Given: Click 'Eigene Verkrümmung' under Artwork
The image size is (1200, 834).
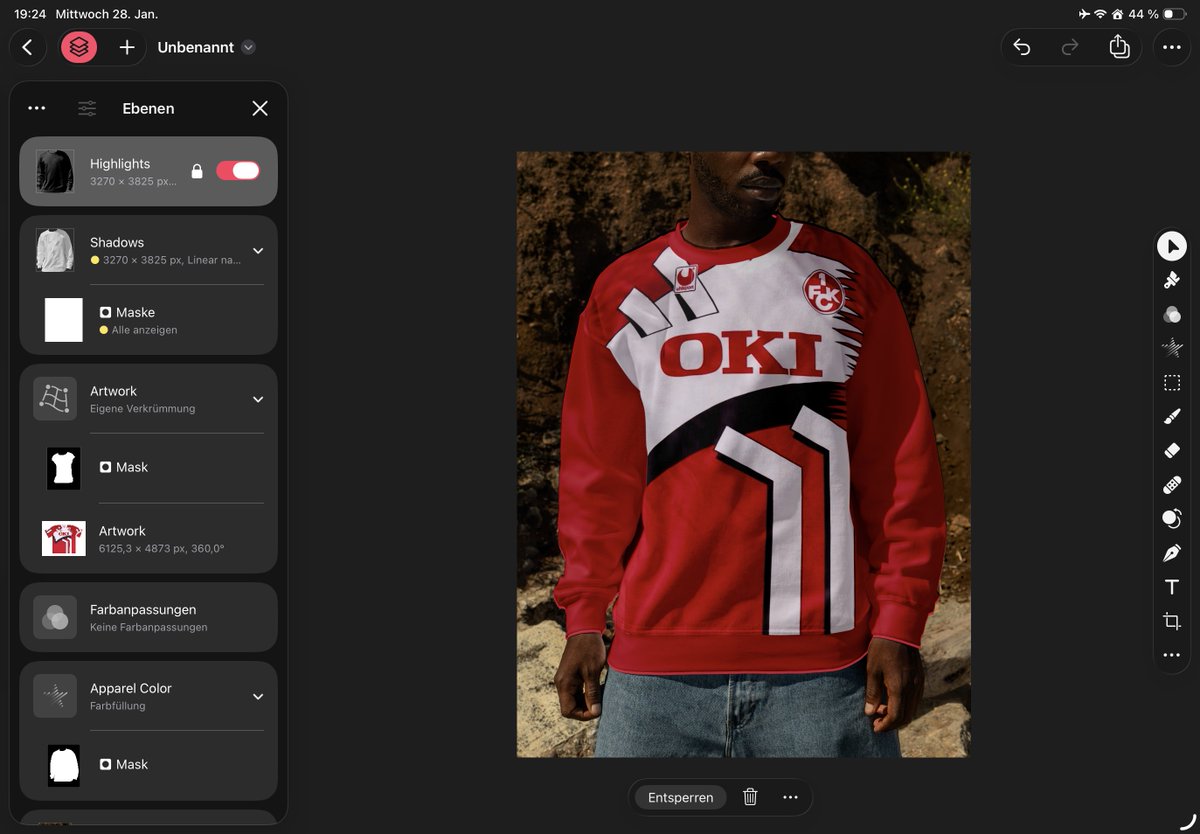Looking at the screenshot, I should tap(142, 409).
